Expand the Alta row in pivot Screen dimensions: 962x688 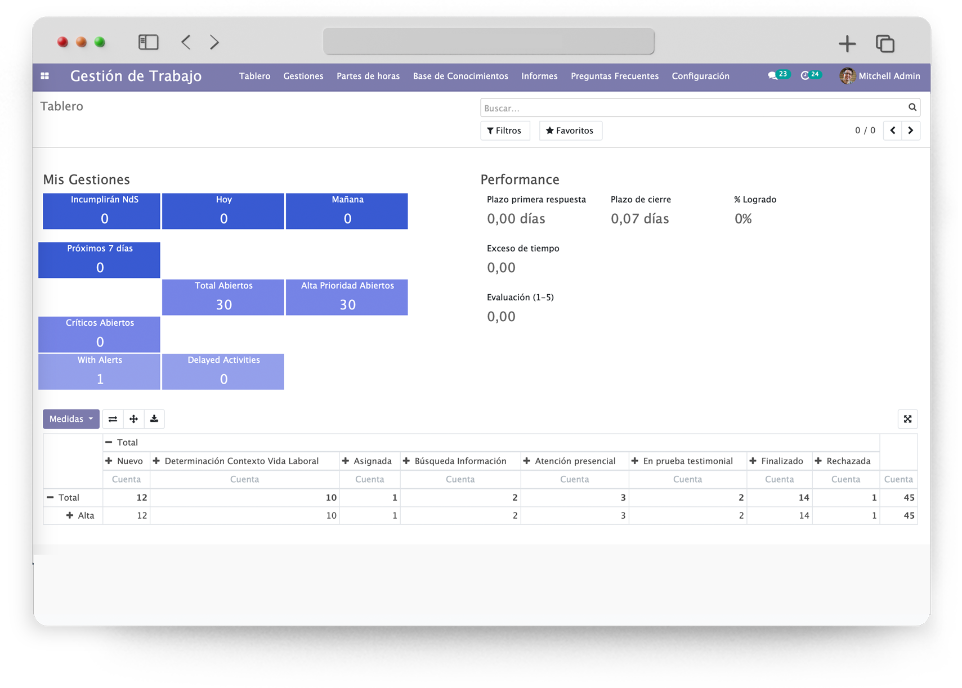pyautogui.click(x=79, y=516)
